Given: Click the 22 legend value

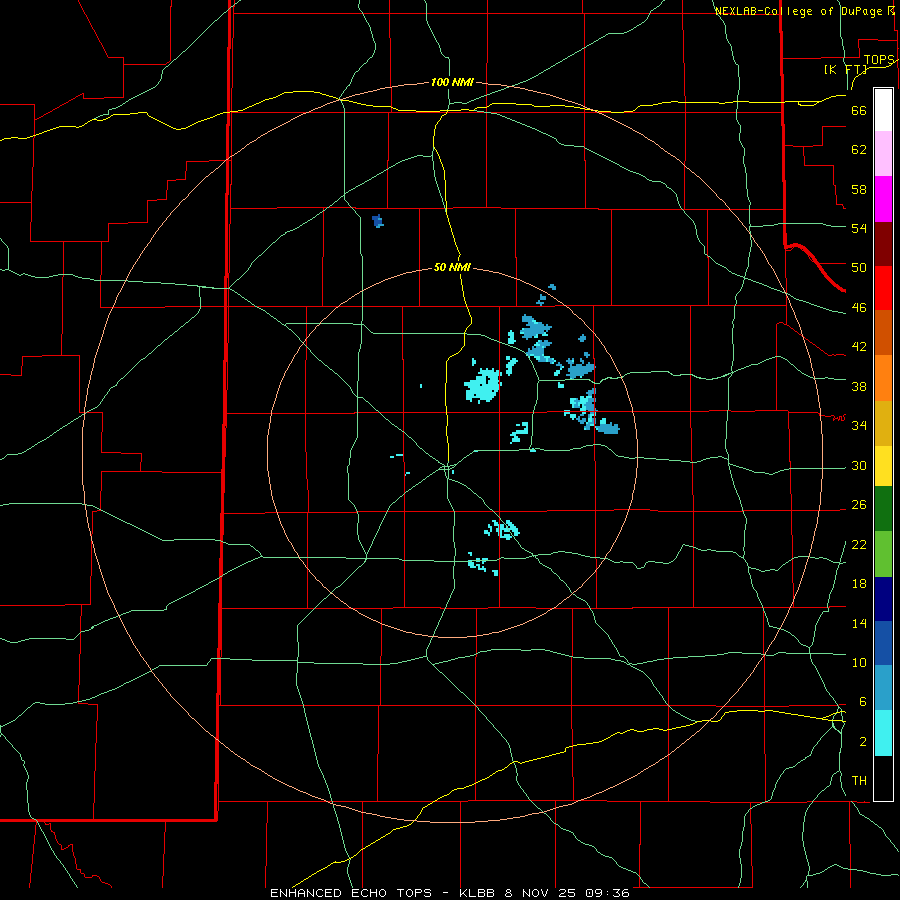Looking at the screenshot, I should click(859, 544).
